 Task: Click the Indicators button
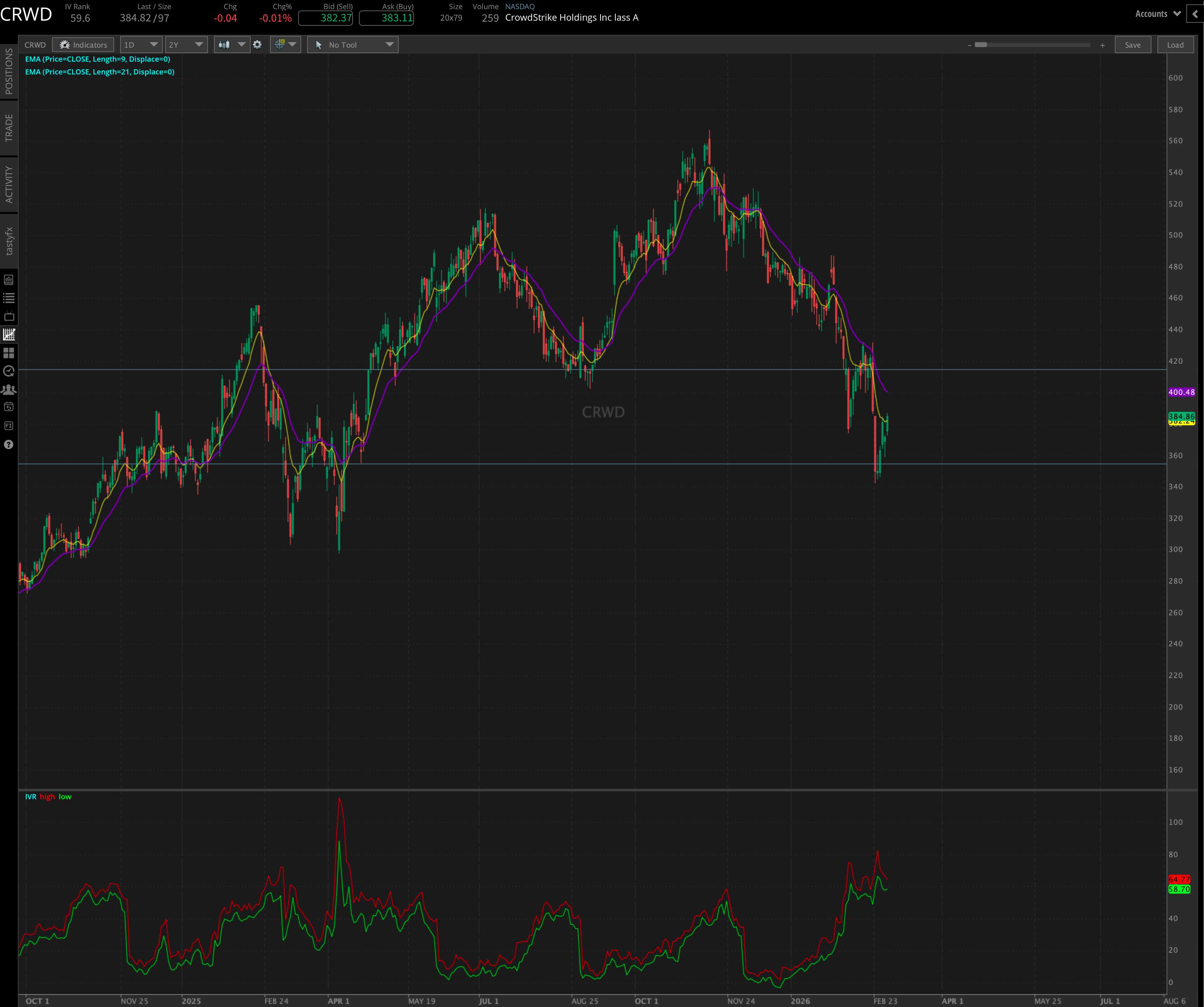(83, 45)
